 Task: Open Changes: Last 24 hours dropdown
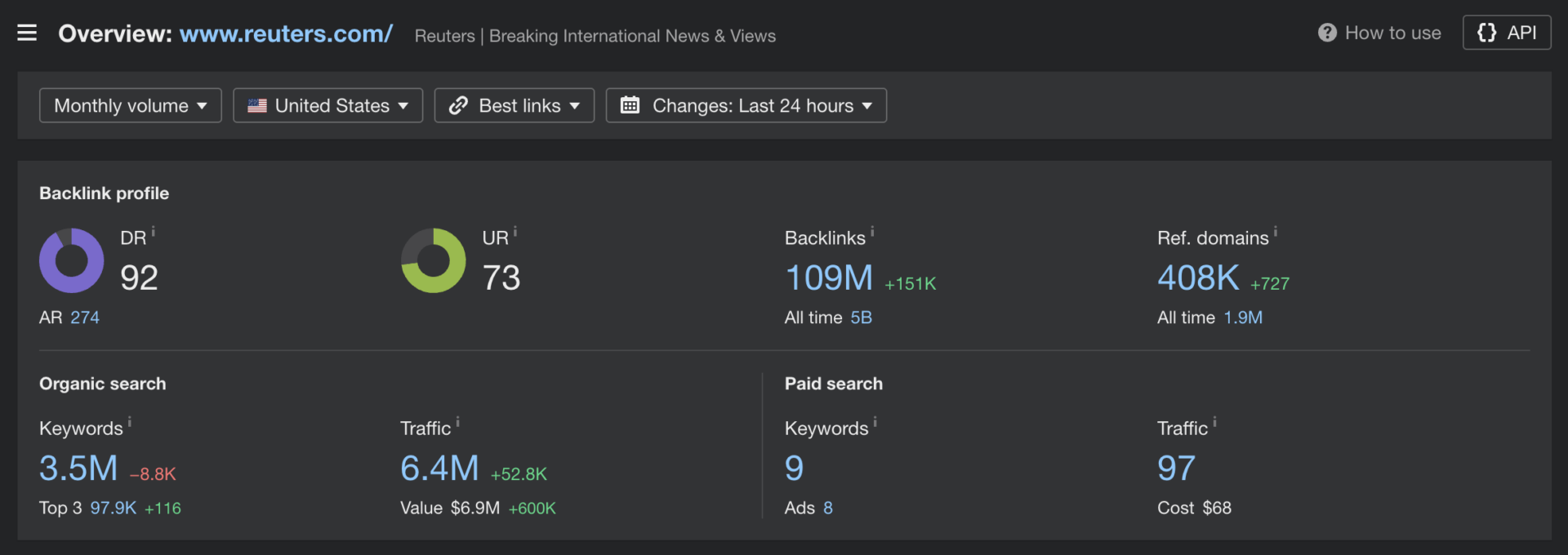click(746, 105)
